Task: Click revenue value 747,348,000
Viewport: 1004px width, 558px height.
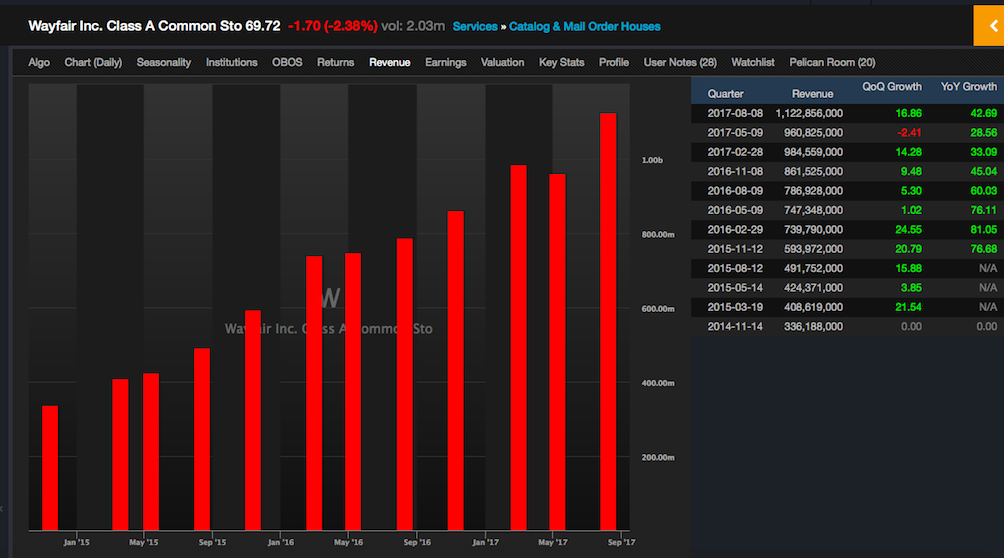Action: point(813,210)
